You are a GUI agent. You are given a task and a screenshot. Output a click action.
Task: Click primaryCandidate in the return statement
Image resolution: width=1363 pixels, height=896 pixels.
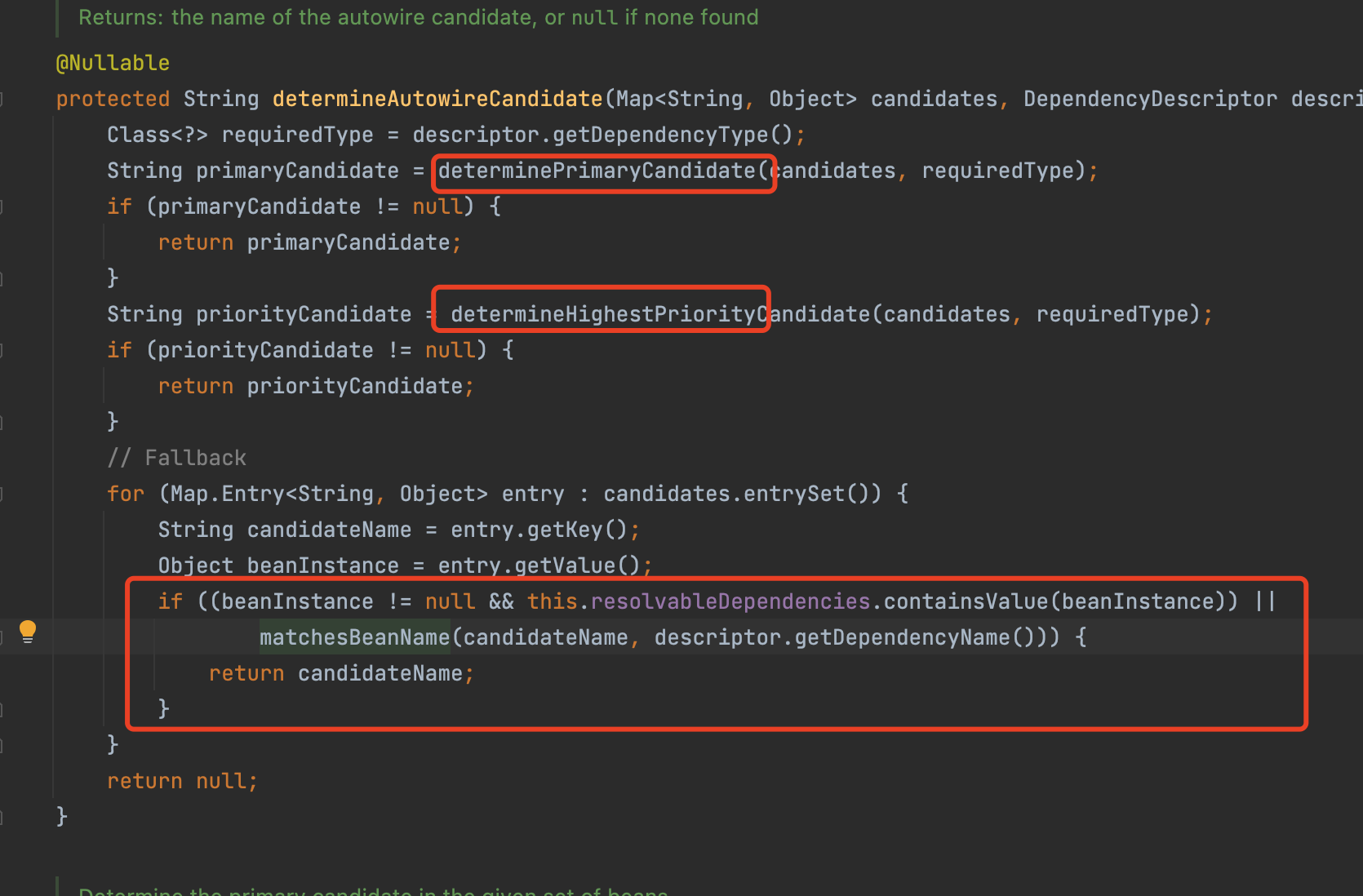pos(349,242)
